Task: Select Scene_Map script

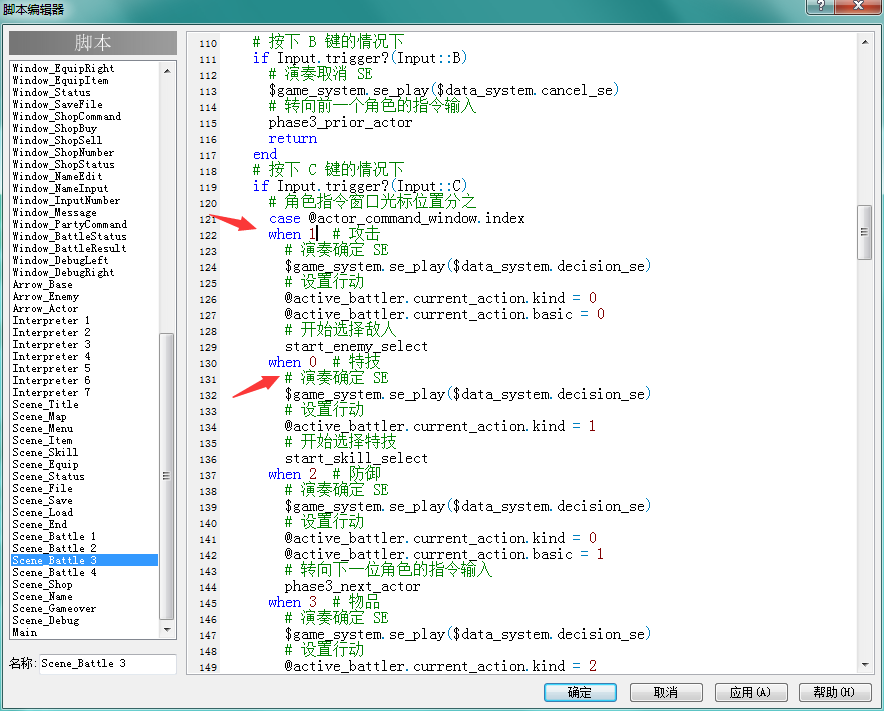Action: pos(39,417)
